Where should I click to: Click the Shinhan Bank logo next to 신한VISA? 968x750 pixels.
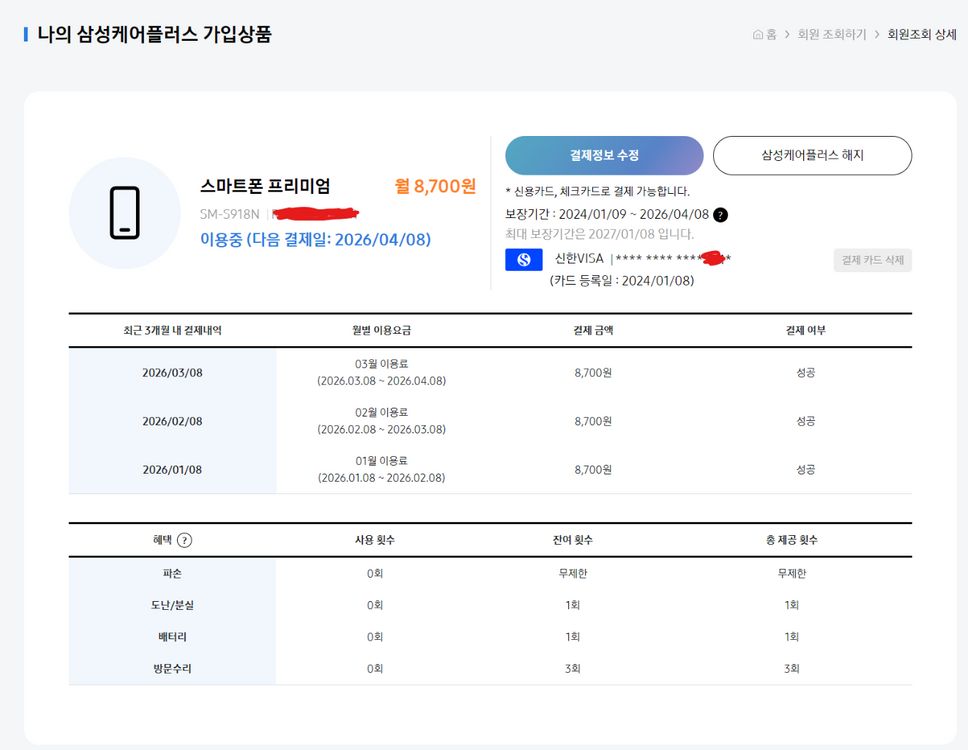[x=522, y=260]
